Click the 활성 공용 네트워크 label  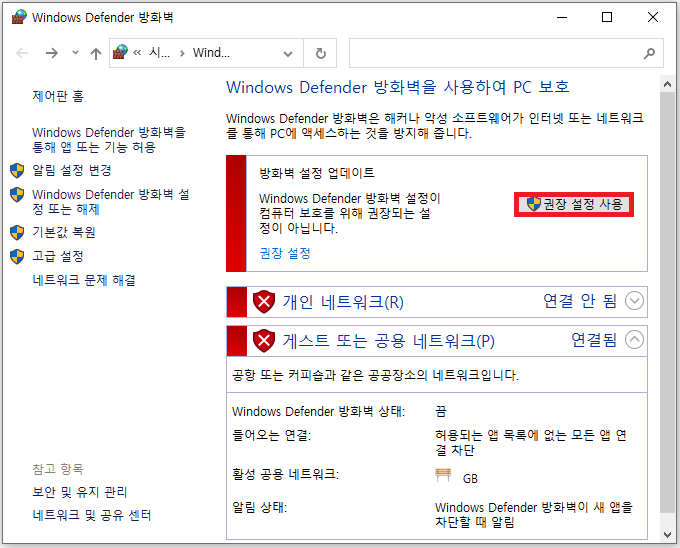pos(285,474)
